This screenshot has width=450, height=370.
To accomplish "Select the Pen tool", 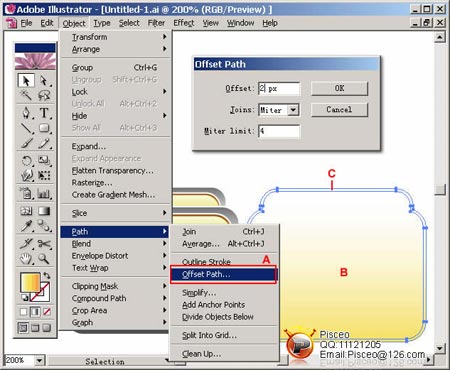I will pos(26,113).
